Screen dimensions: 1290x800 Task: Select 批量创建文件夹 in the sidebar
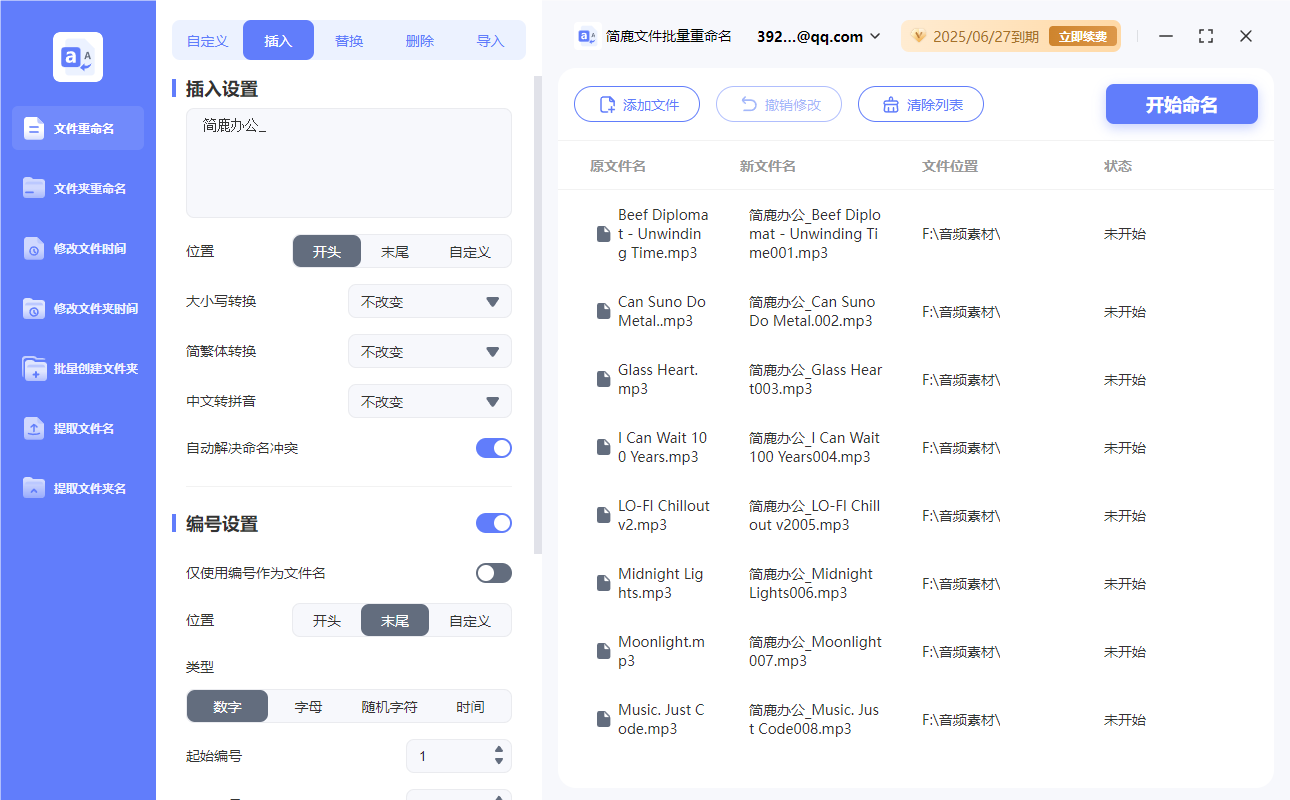77,368
